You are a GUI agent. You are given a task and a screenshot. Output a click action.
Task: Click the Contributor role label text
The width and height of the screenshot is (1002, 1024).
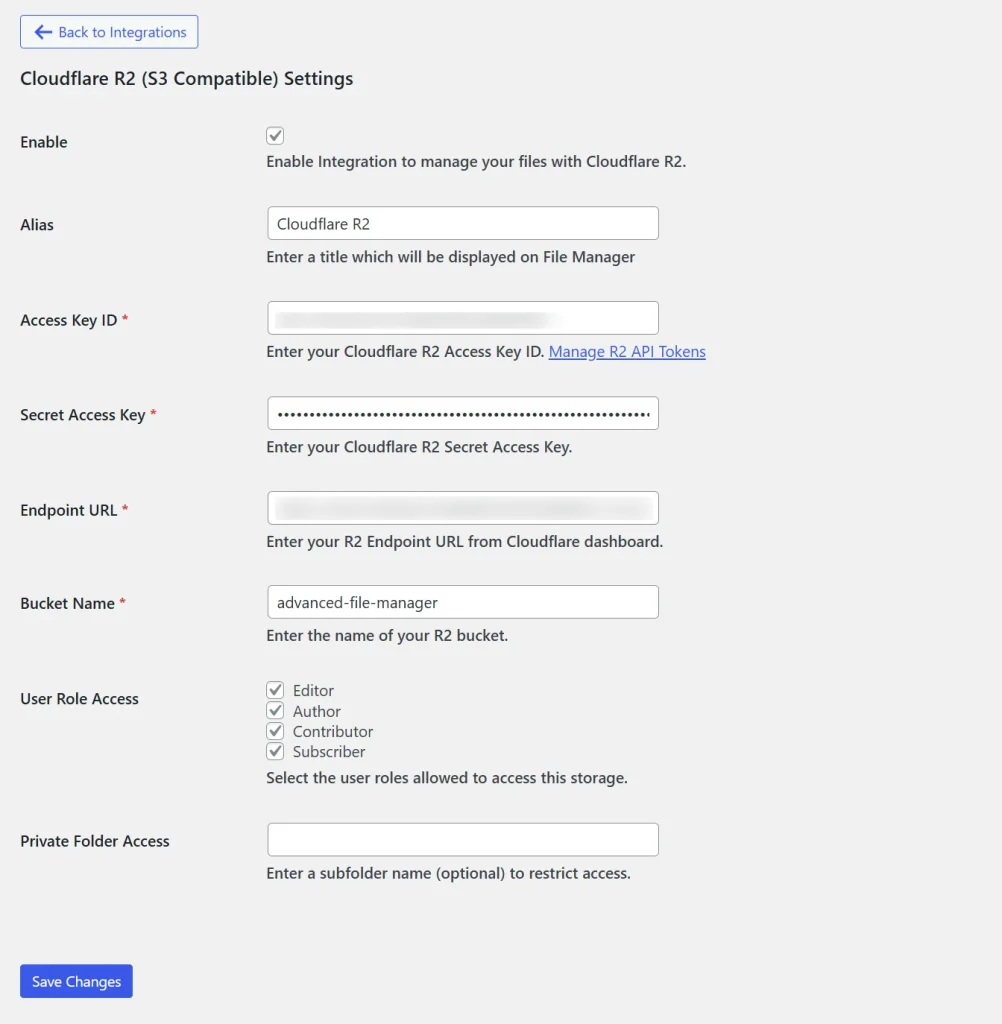332,731
